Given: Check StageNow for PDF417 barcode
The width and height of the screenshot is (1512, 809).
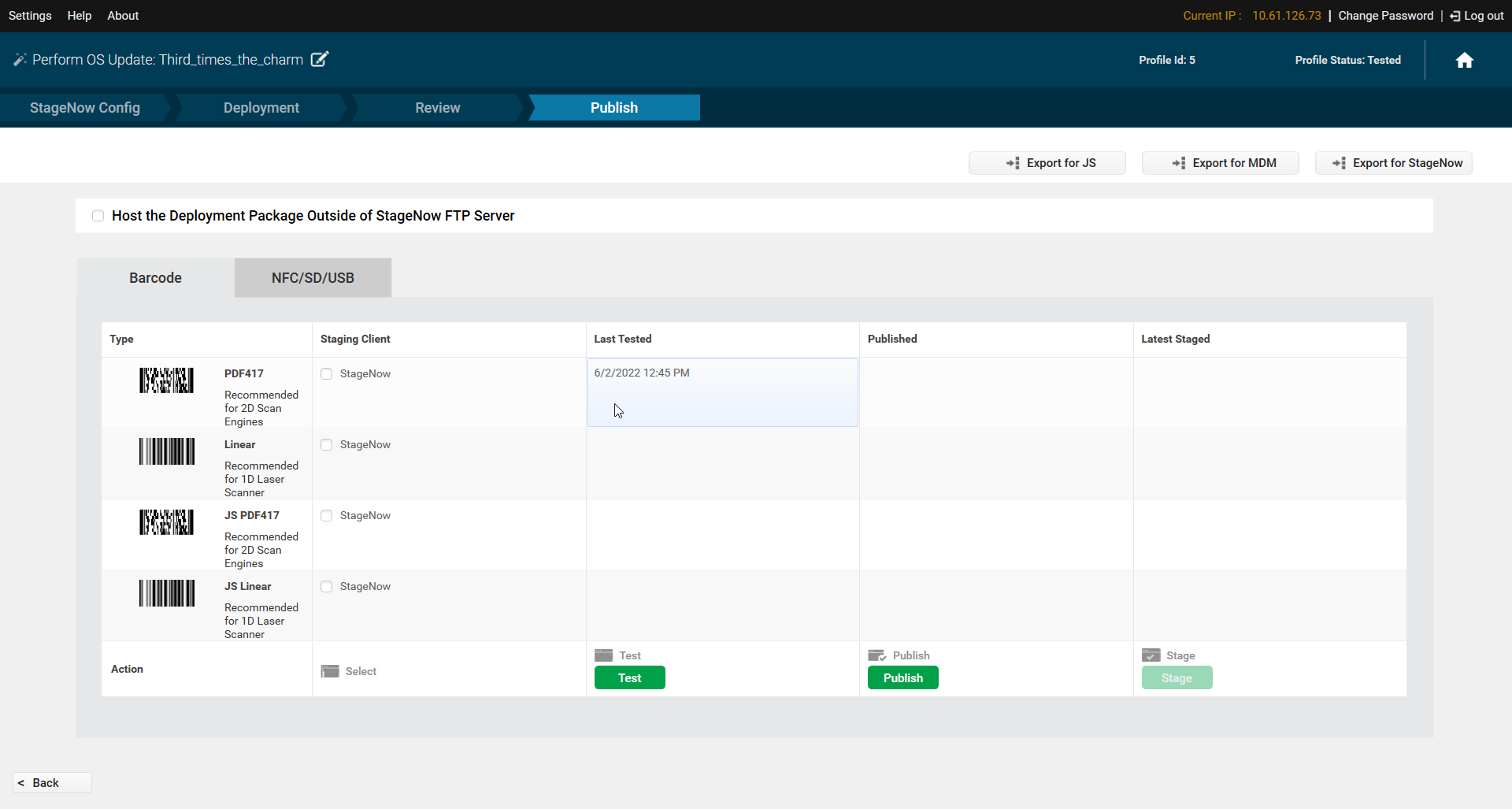Looking at the screenshot, I should point(327,374).
